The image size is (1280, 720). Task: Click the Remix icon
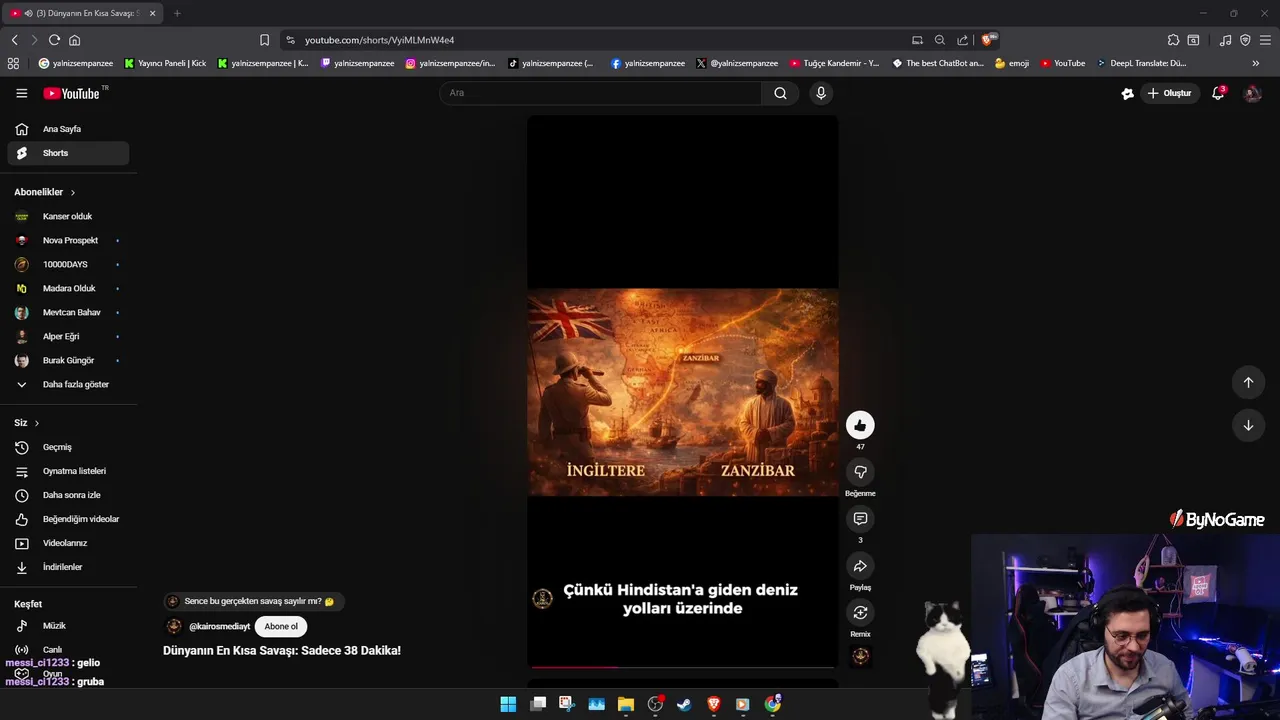(x=860, y=612)
